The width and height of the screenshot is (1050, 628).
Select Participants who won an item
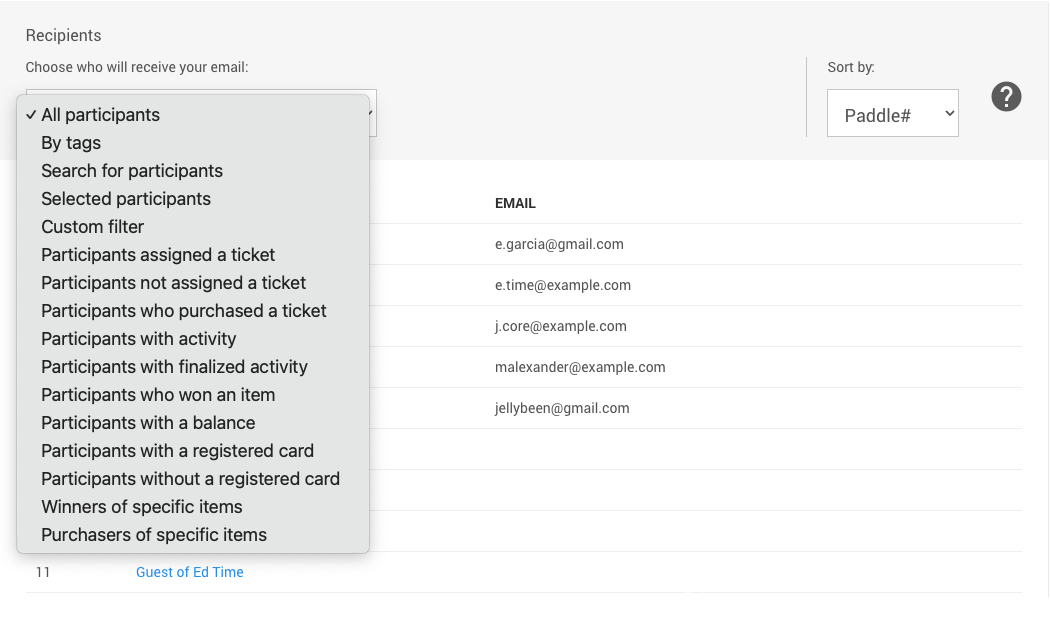158,395
